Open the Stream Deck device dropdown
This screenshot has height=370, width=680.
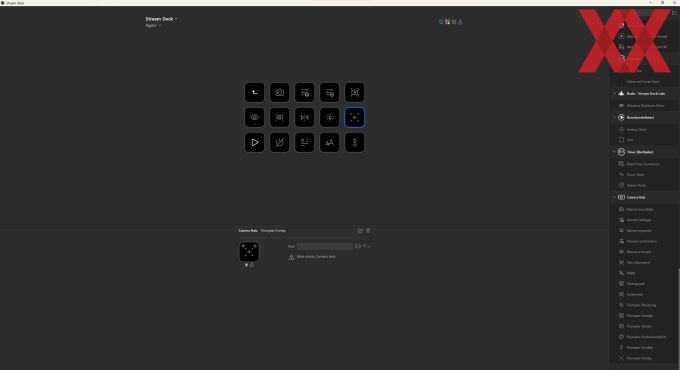click(161, 19)
